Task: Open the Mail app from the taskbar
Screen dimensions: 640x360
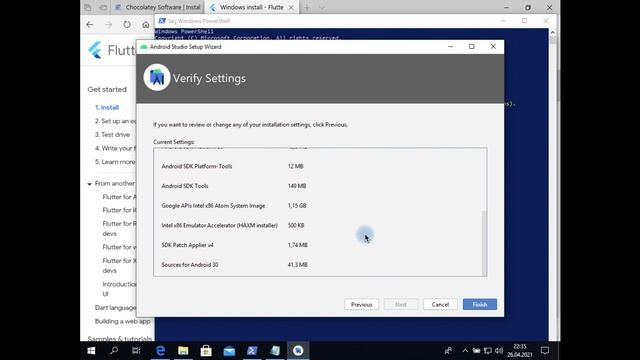Action: click(229, 351)
